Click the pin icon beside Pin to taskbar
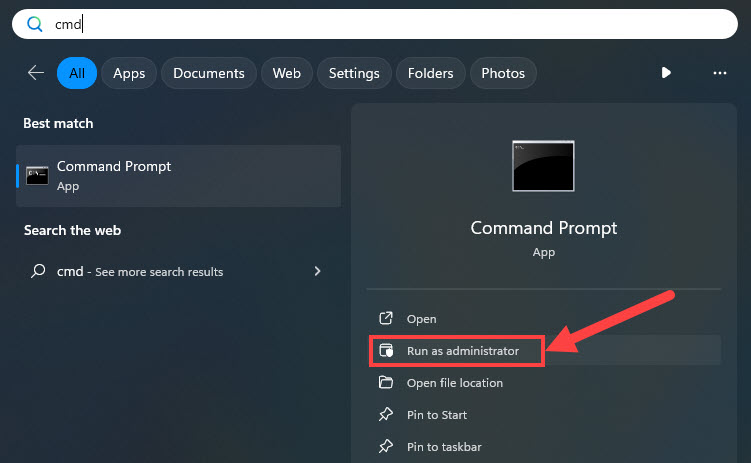This screenshot has width=751, height=463. 386,446
